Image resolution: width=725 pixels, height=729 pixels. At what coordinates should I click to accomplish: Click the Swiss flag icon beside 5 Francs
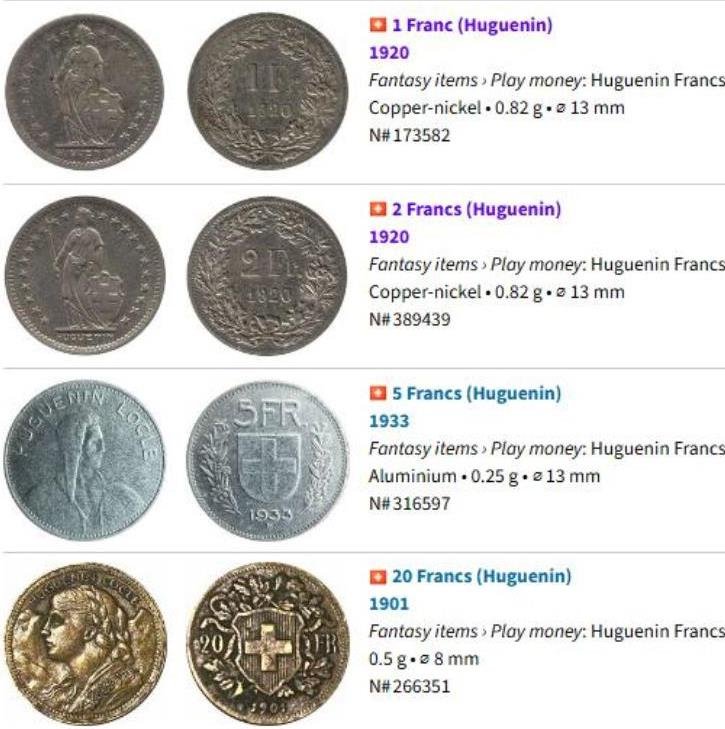point(378,393)
